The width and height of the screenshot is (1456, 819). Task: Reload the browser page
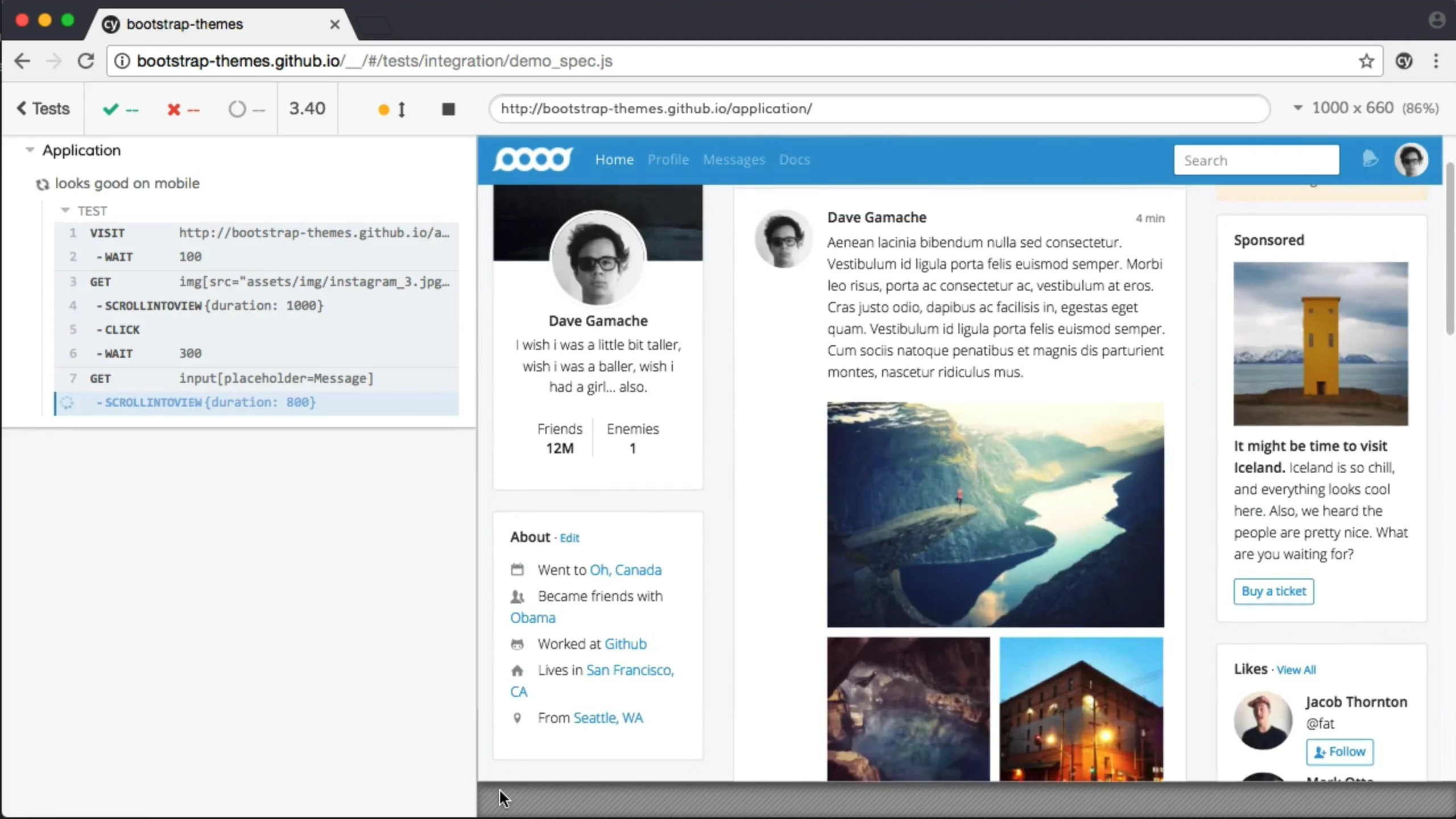[x=86, y=61]
